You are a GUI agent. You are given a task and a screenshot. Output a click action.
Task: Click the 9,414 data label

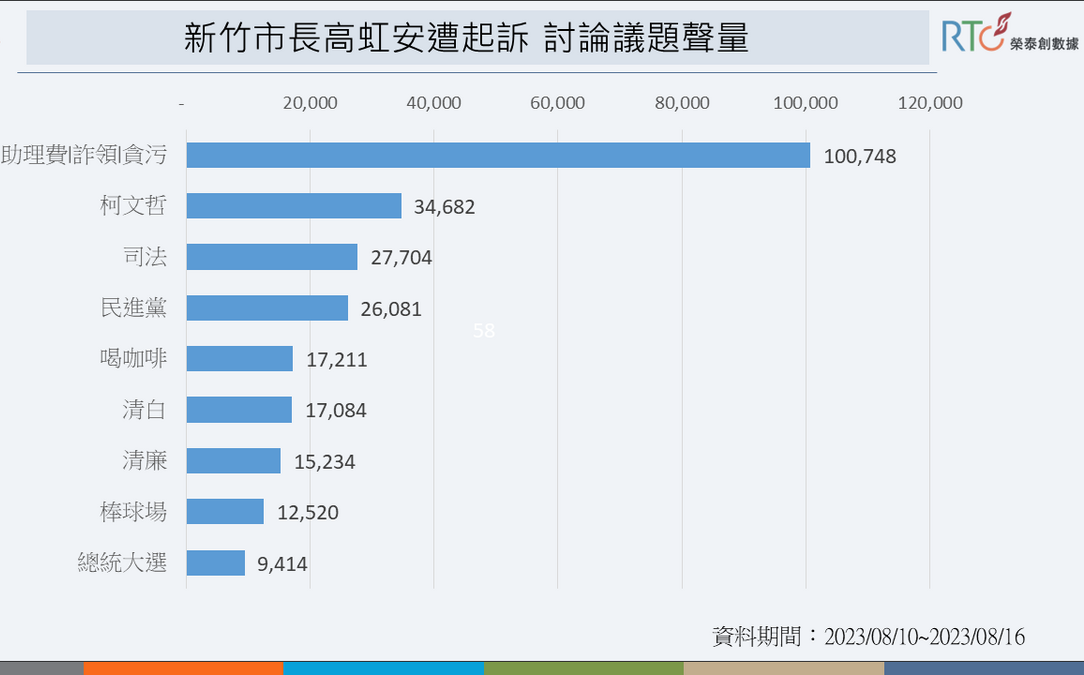tap(282, 564)
